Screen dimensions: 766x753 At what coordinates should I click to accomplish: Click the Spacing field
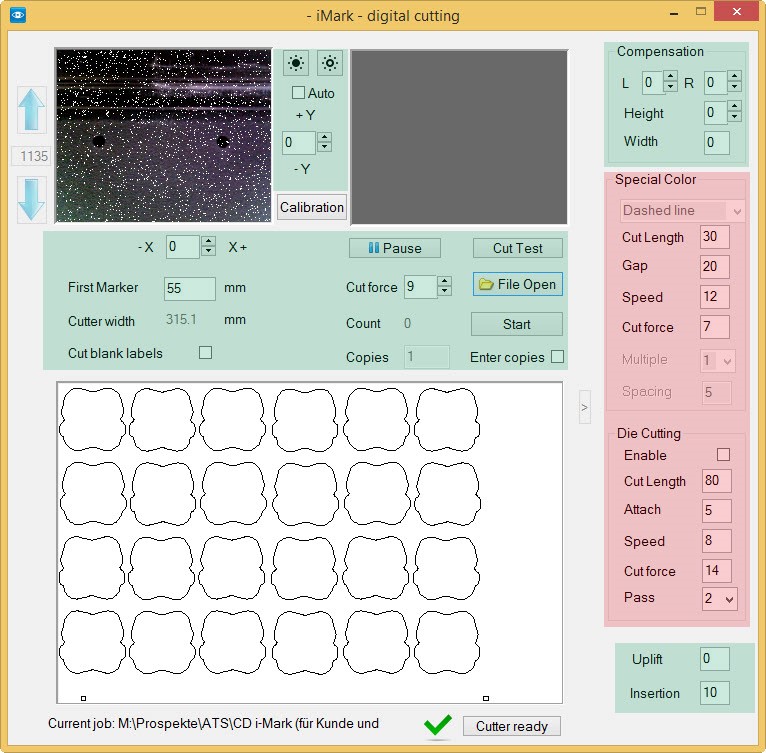(717, 392)
